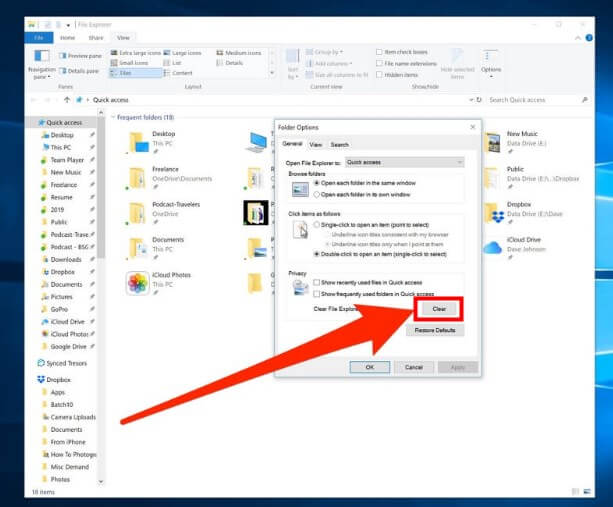Open the Podcast-Travelers folder tile

(x=163, y=213)
